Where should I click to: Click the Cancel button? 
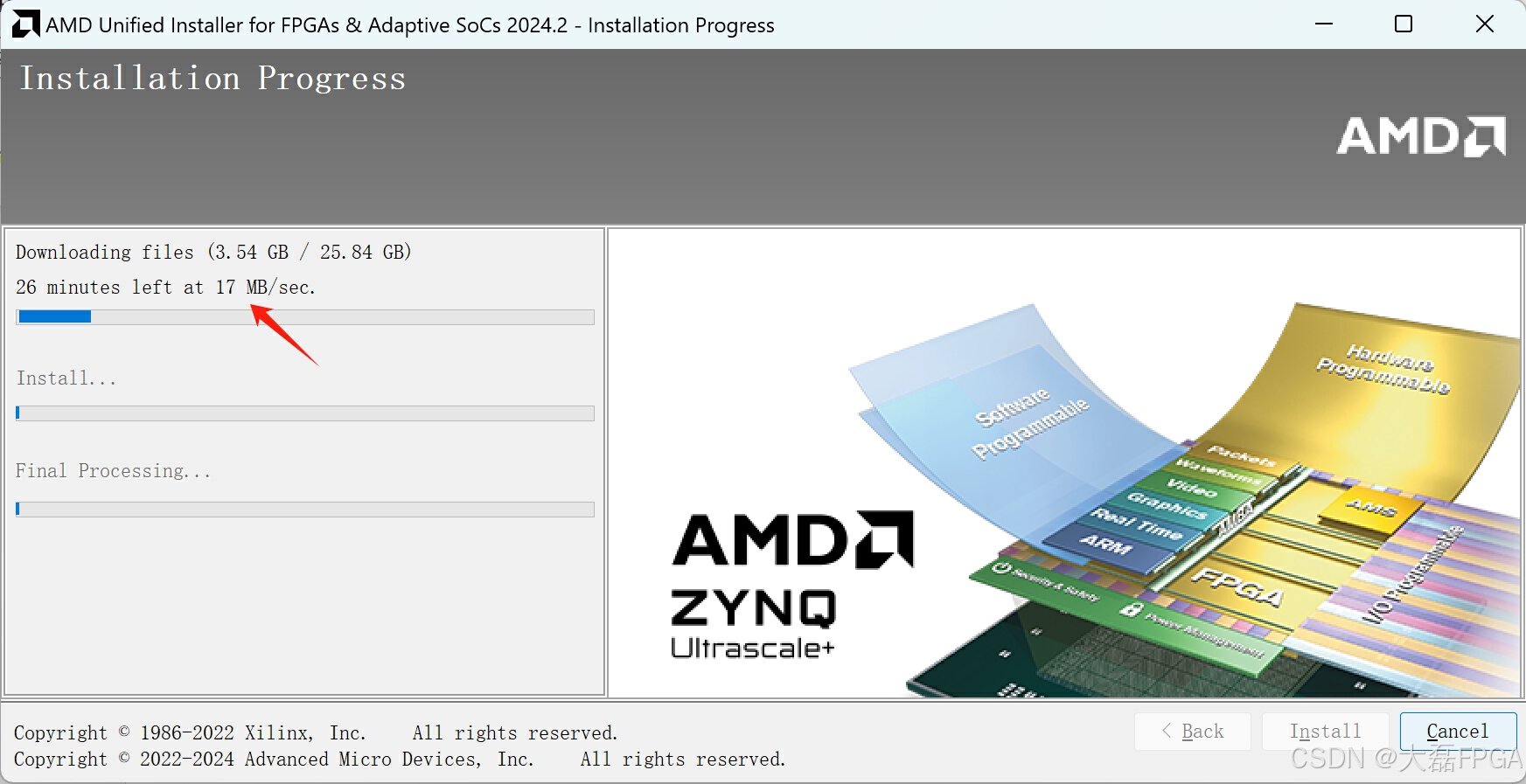1458,732
